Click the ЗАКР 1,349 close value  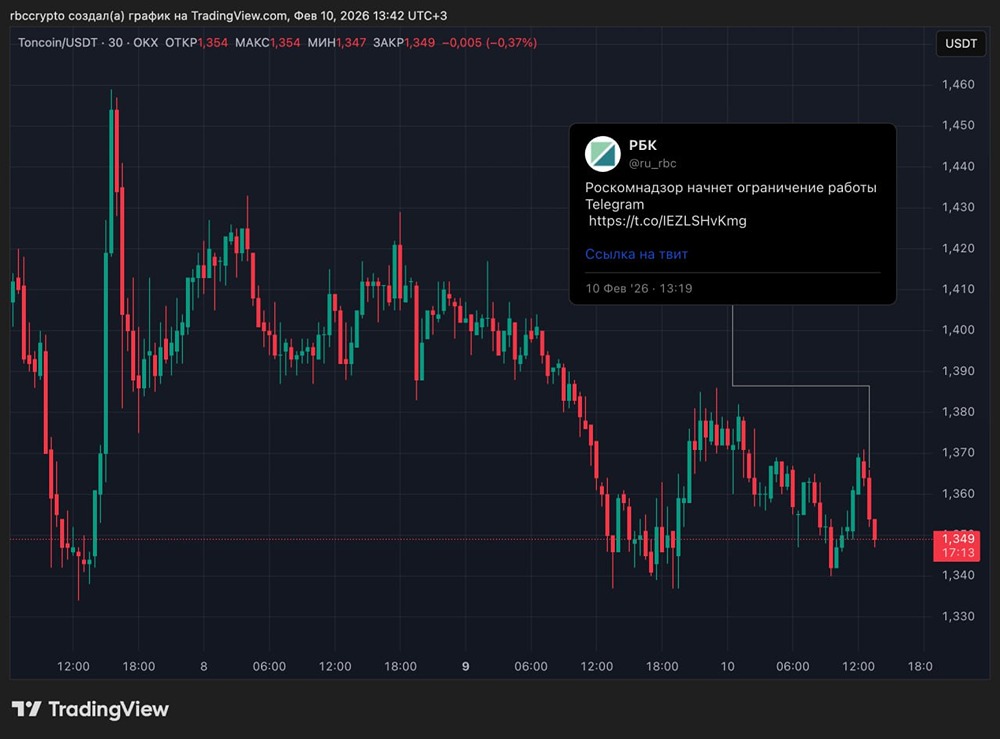(404, 43)
